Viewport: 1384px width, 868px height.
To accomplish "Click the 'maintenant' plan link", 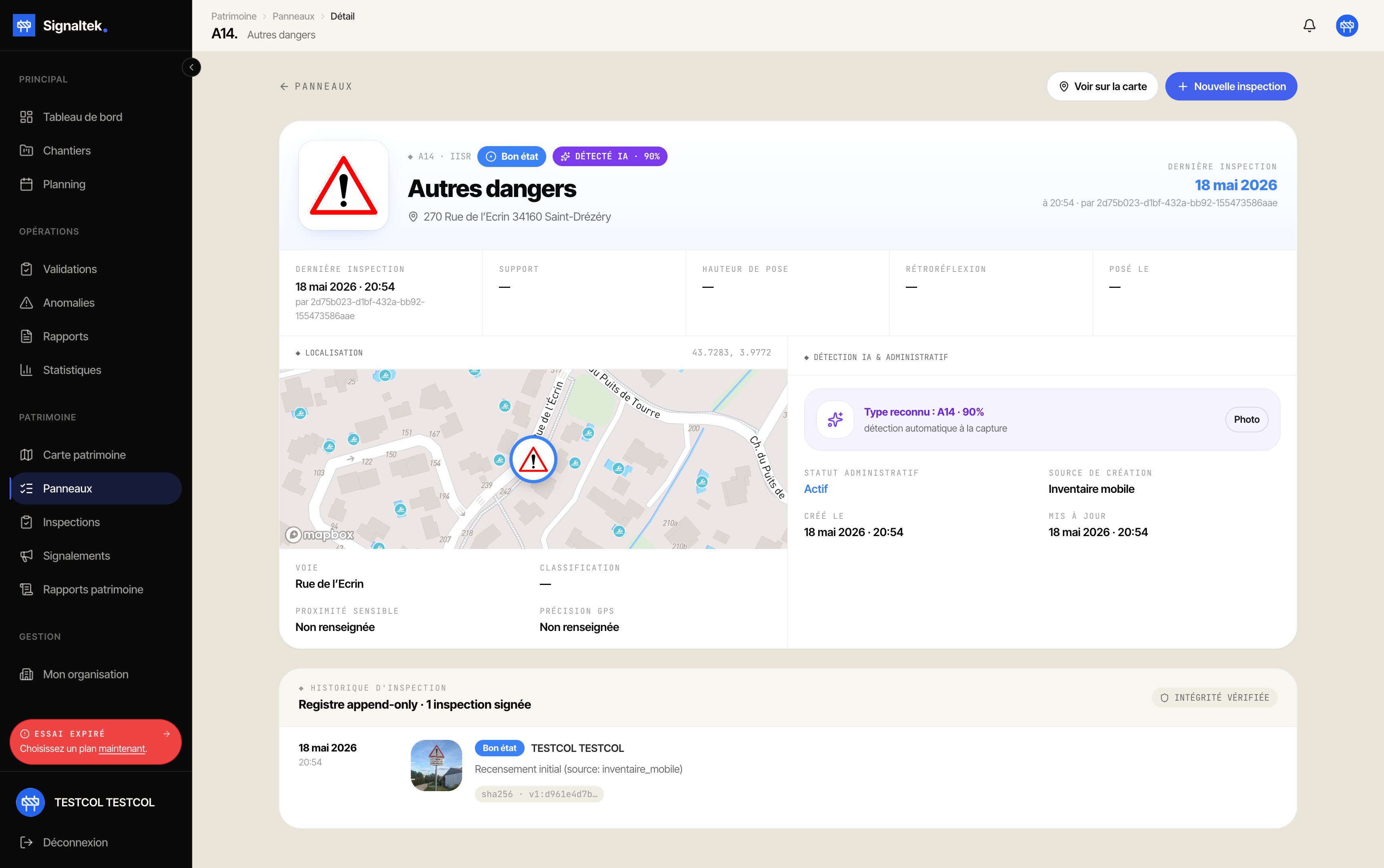I will coord(122,749).
